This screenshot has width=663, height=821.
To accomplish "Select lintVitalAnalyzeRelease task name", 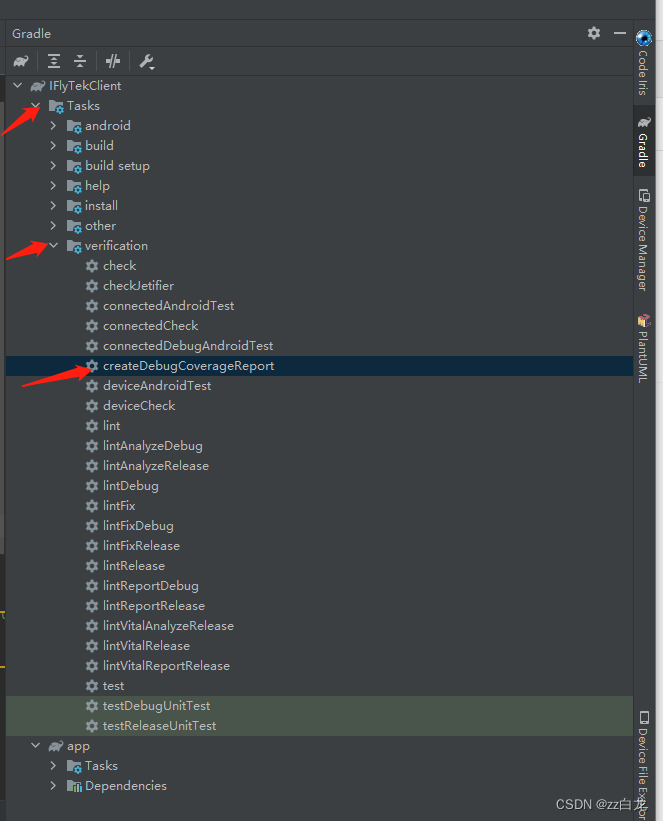I will coord(169,626).
